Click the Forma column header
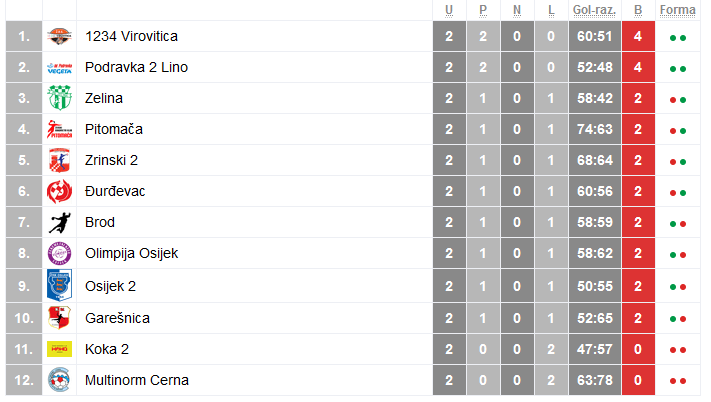This screenshot has width=711, height=402. [677, 11]
